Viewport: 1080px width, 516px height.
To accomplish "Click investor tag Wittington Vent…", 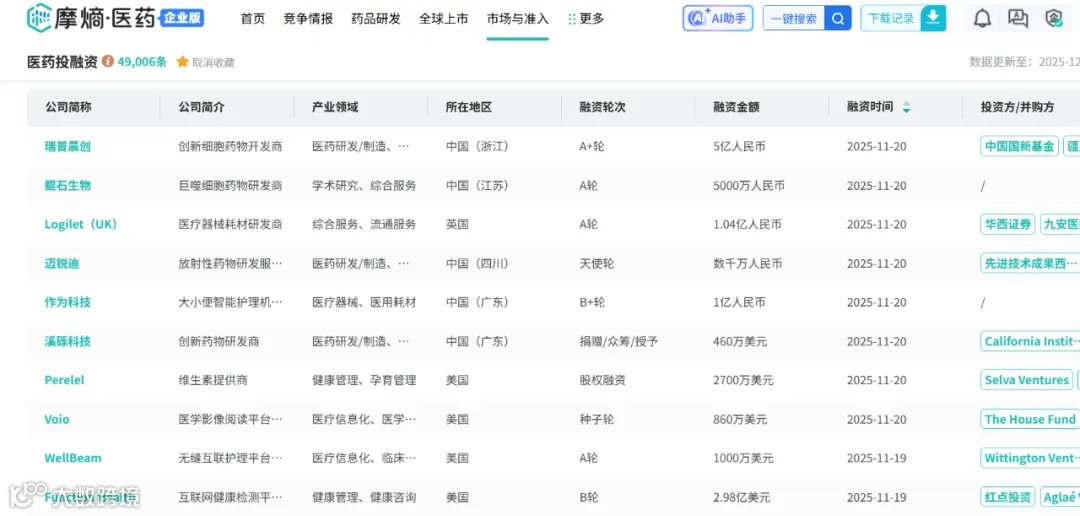I will 1030,458.
